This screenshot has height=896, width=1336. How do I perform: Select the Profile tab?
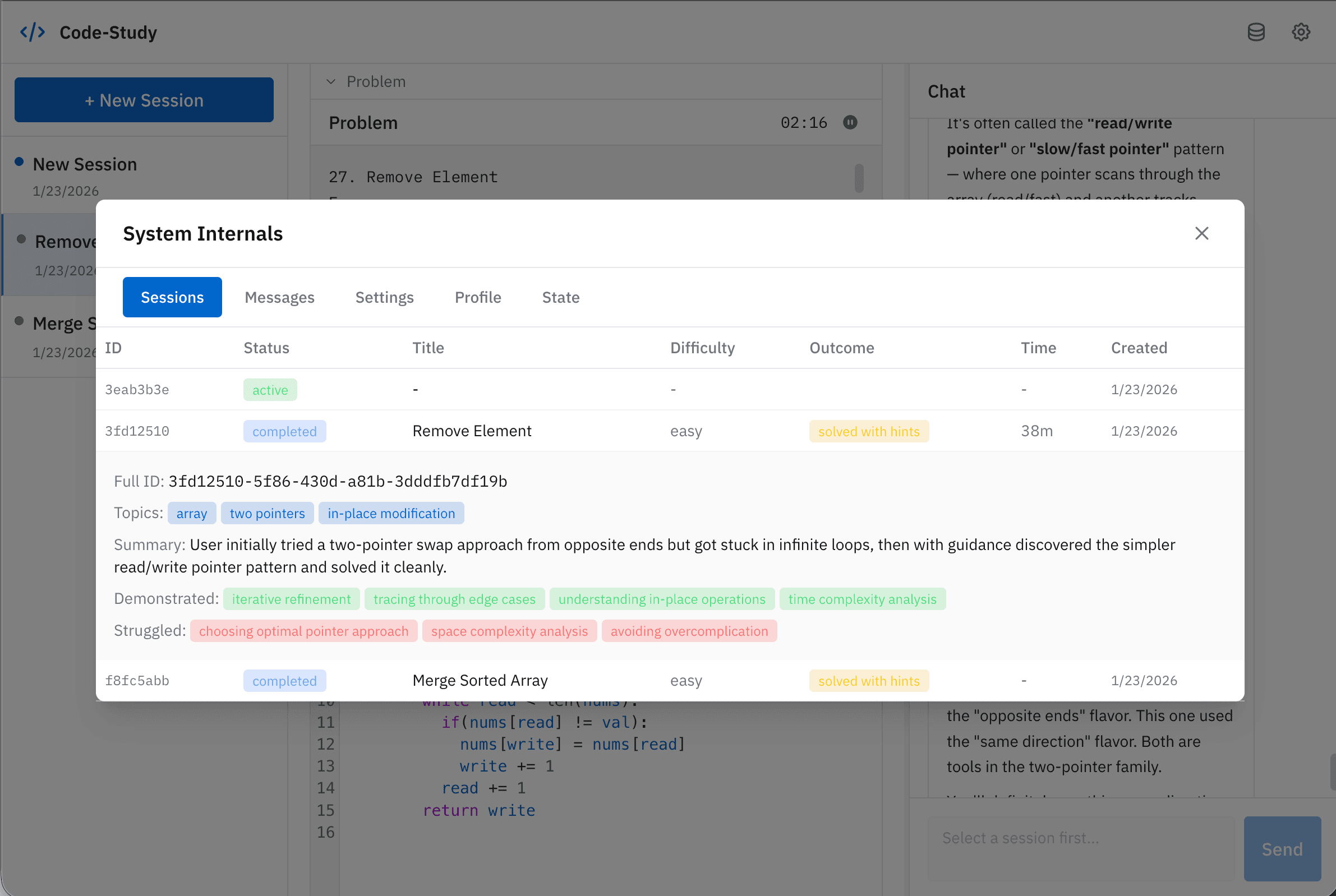pyautogui.click(x=478, y=297)
